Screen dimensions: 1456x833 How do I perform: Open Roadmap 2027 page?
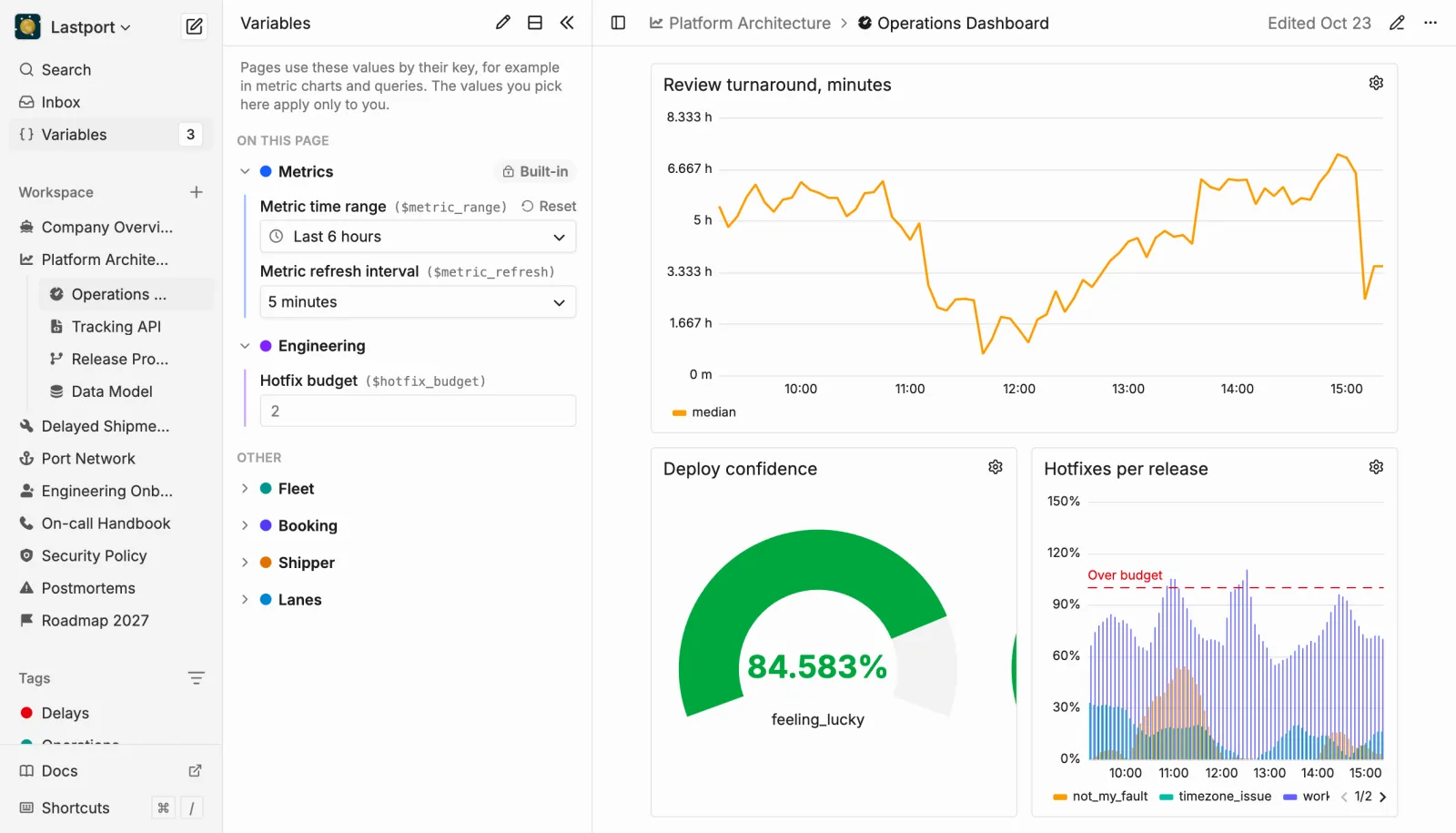tap(111, 621)
